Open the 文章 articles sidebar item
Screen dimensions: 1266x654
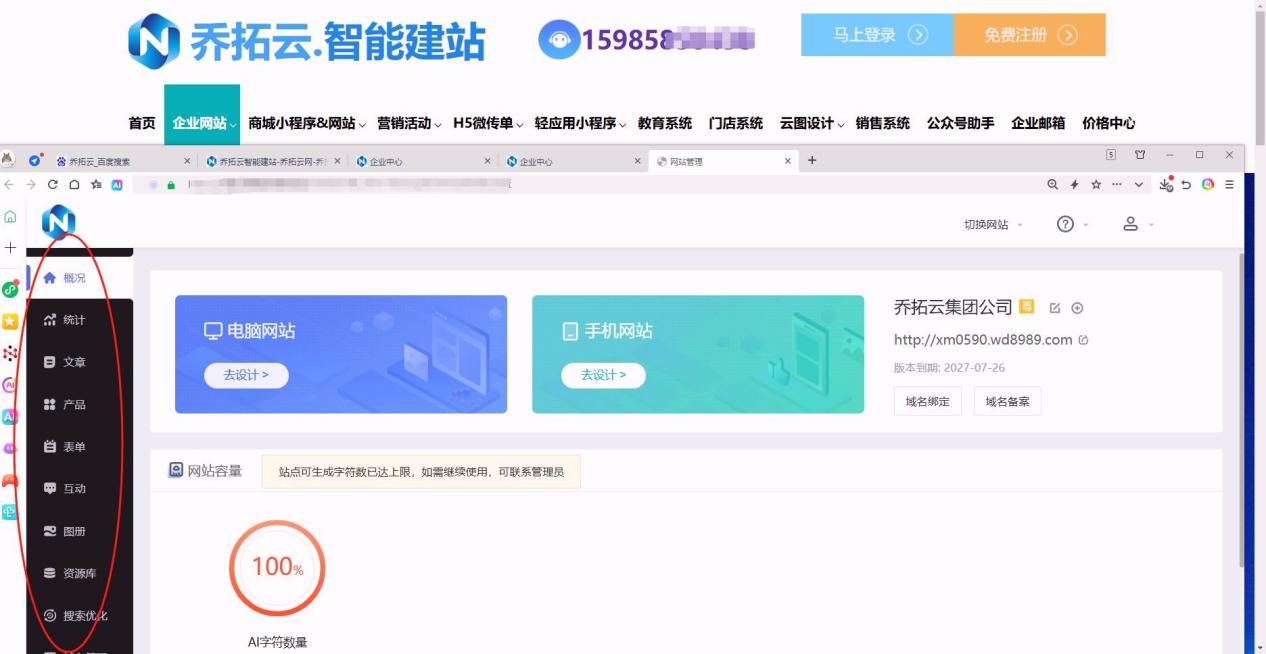[80, 362]
